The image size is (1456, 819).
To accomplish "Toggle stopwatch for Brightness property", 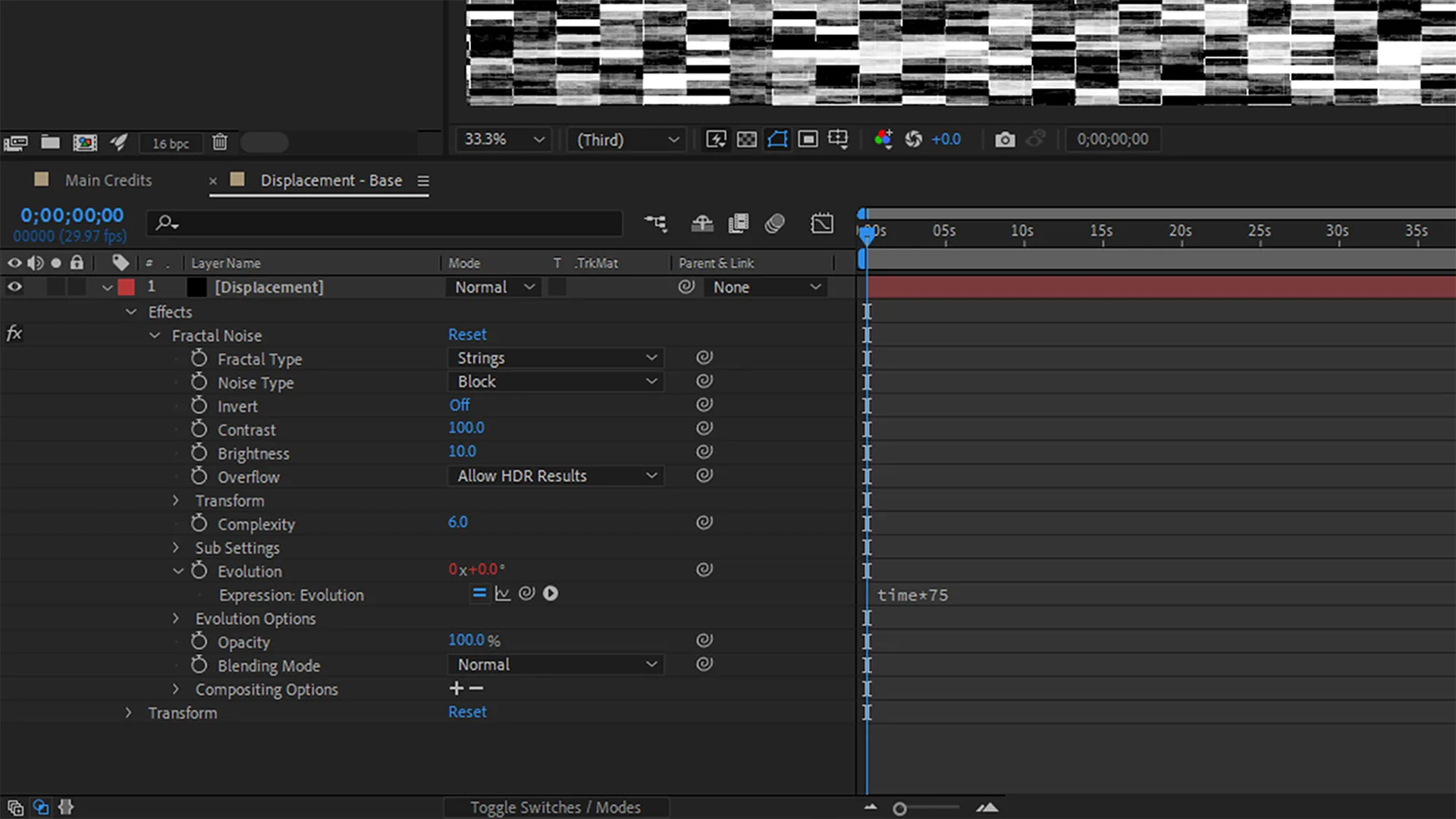I will pyautogui.click(x=199, y=452).
